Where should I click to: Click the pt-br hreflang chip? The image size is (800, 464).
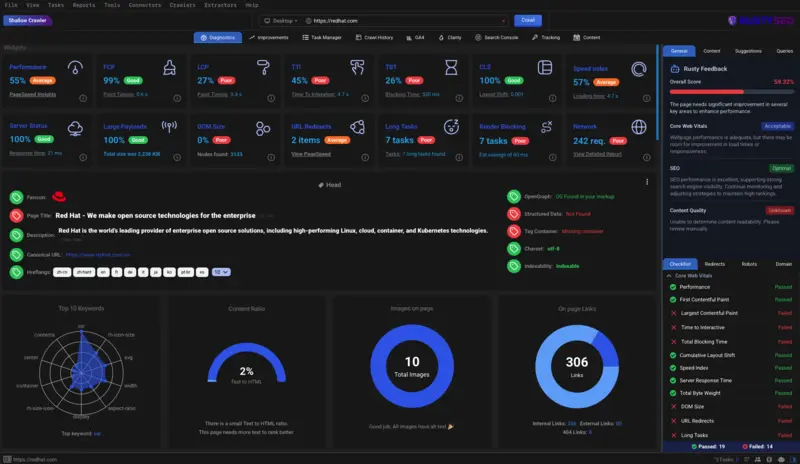click(x=185, y=272)
